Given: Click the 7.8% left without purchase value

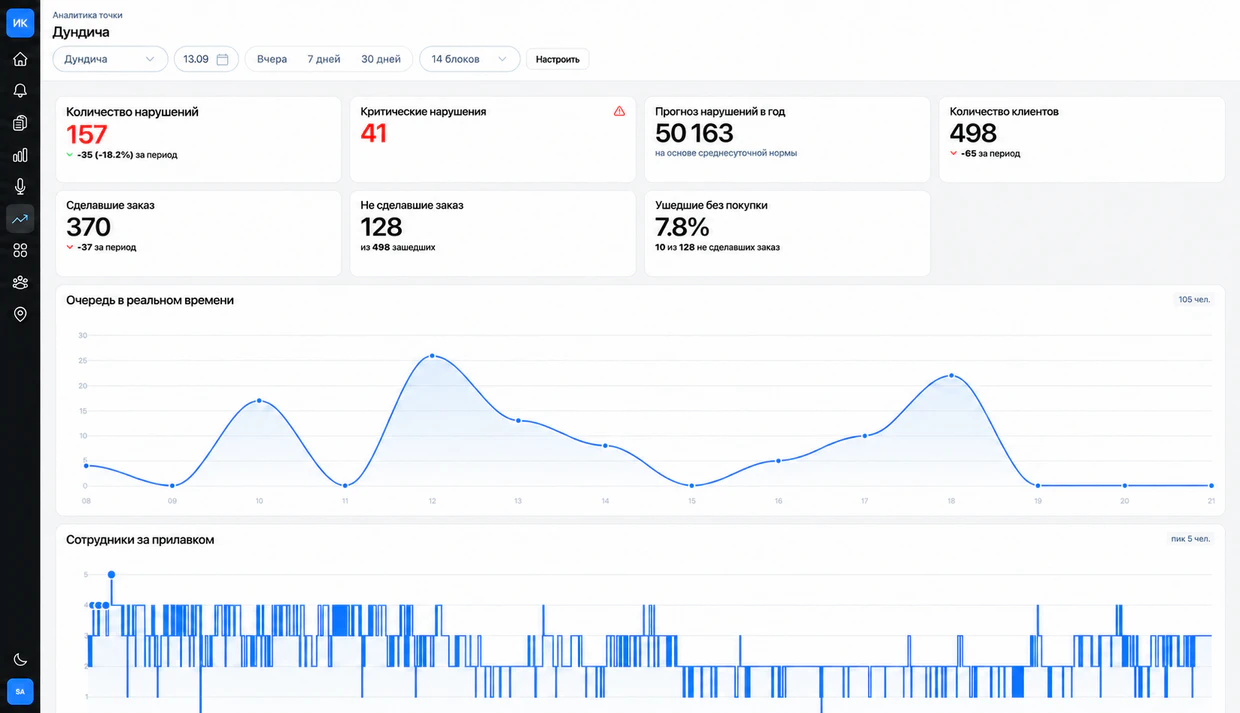Looking at the screenshot, I should coord(682,227).
